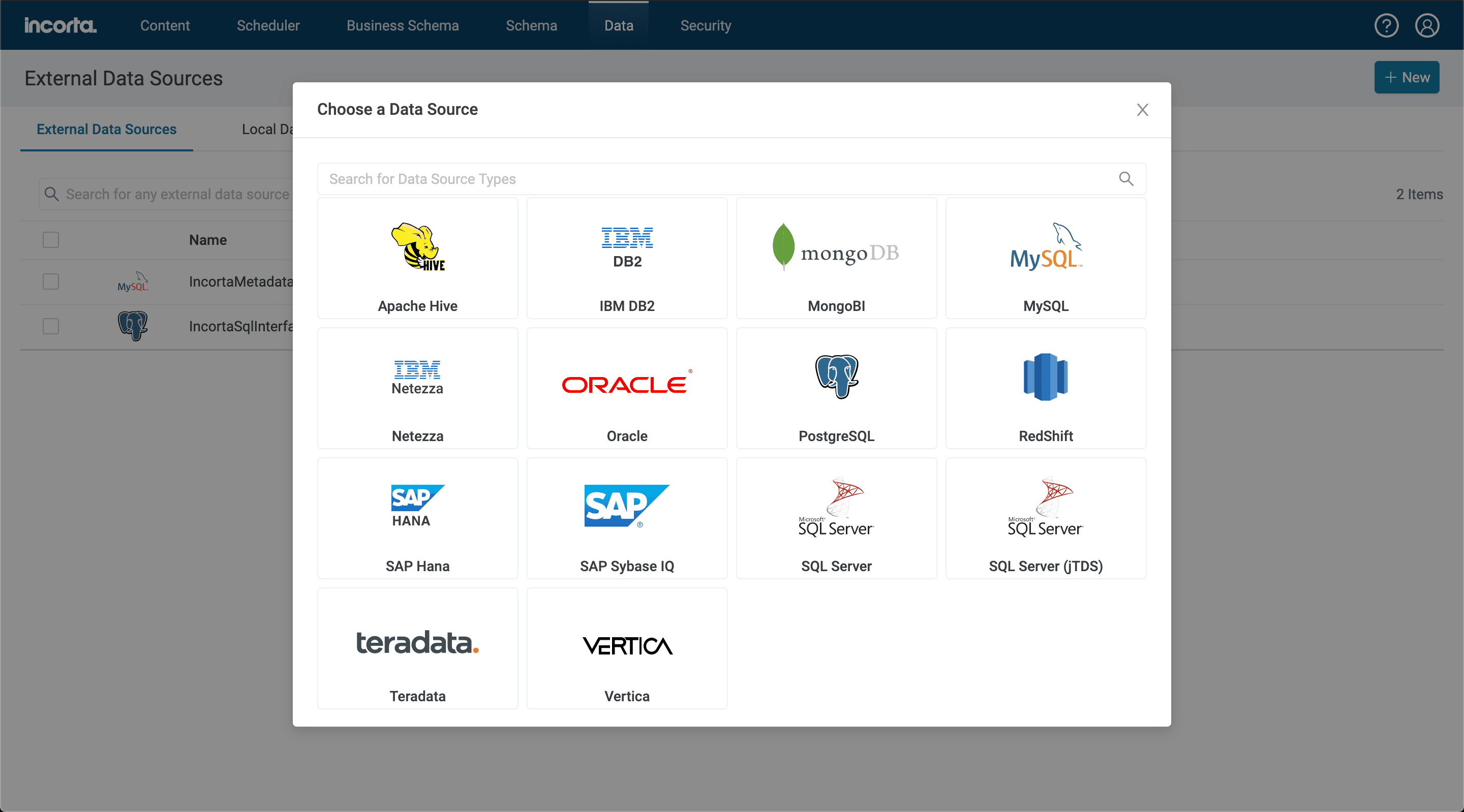Choose SAP Hana data source
The image size is (1464, 812).
417,518
